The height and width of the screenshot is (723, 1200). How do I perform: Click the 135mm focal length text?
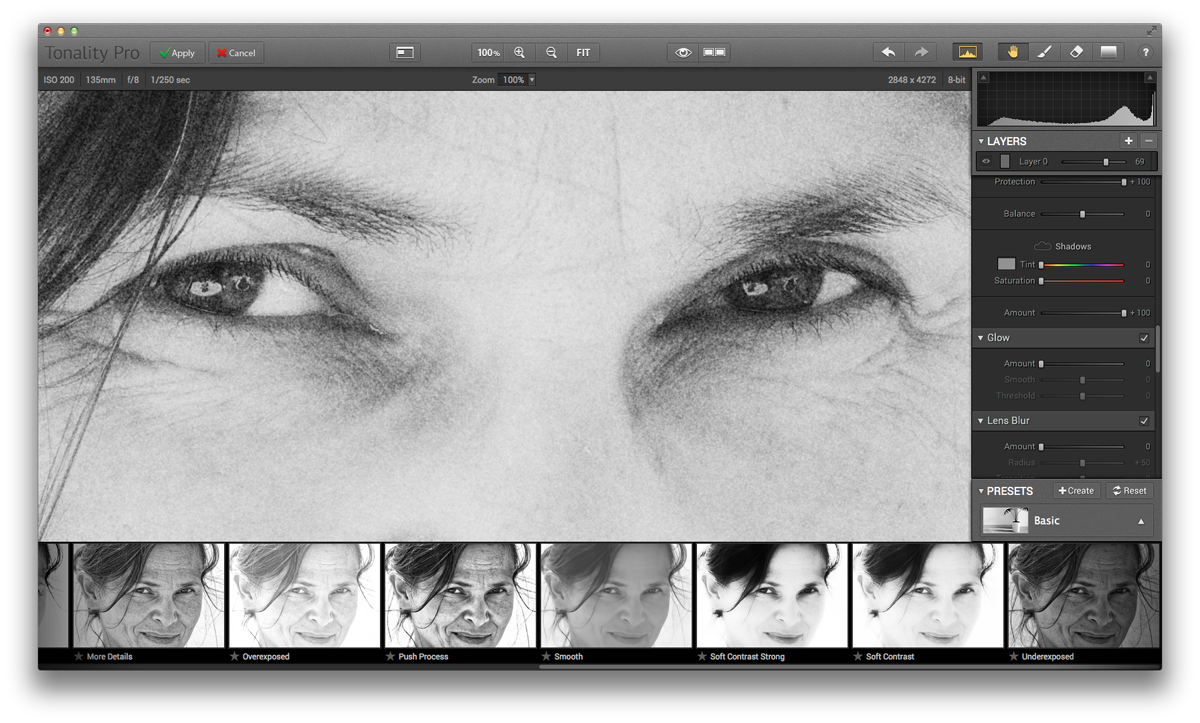pyautogui.click(x=100, y=79)
